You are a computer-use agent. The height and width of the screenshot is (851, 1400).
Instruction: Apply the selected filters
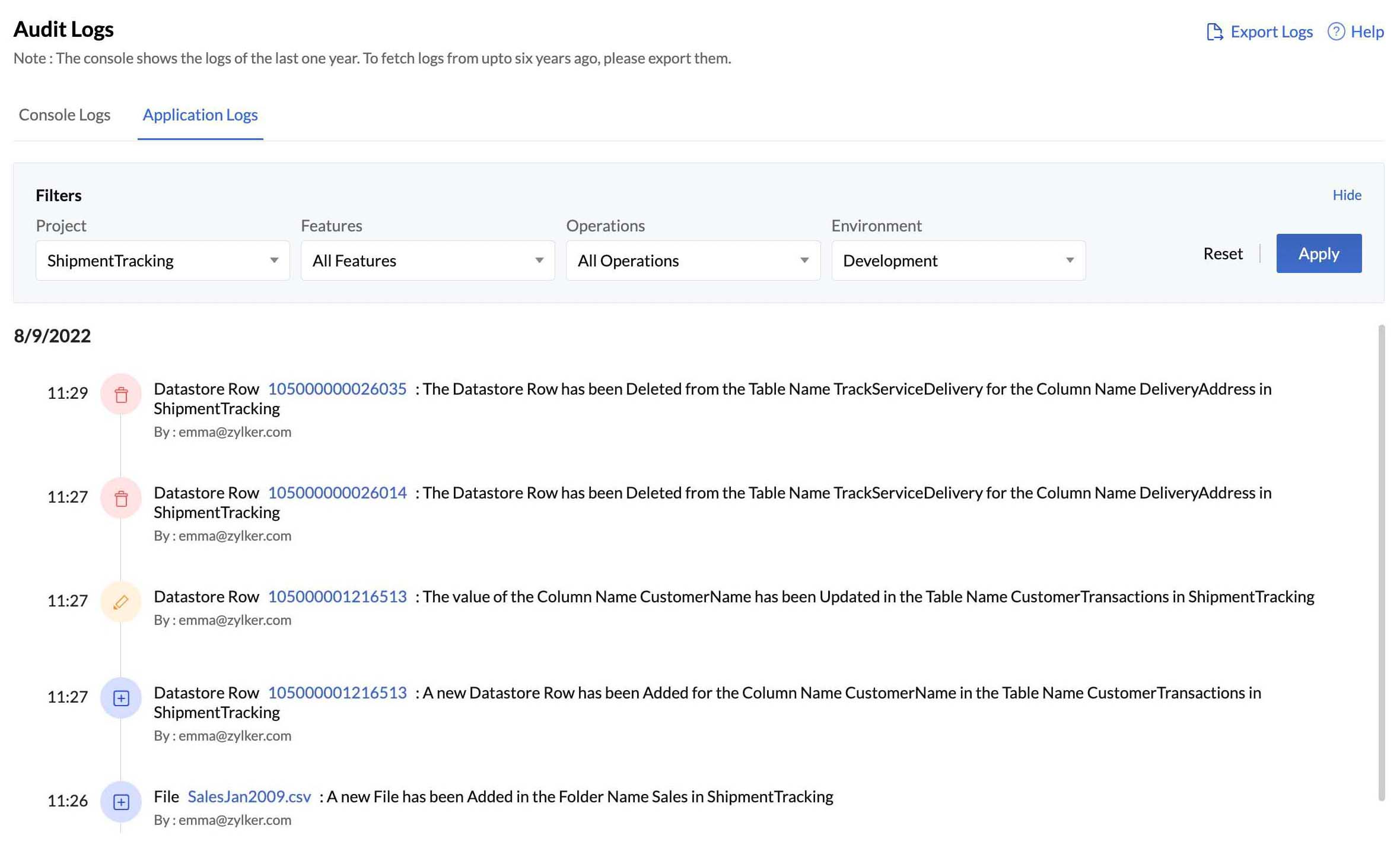pos(1319,253)
